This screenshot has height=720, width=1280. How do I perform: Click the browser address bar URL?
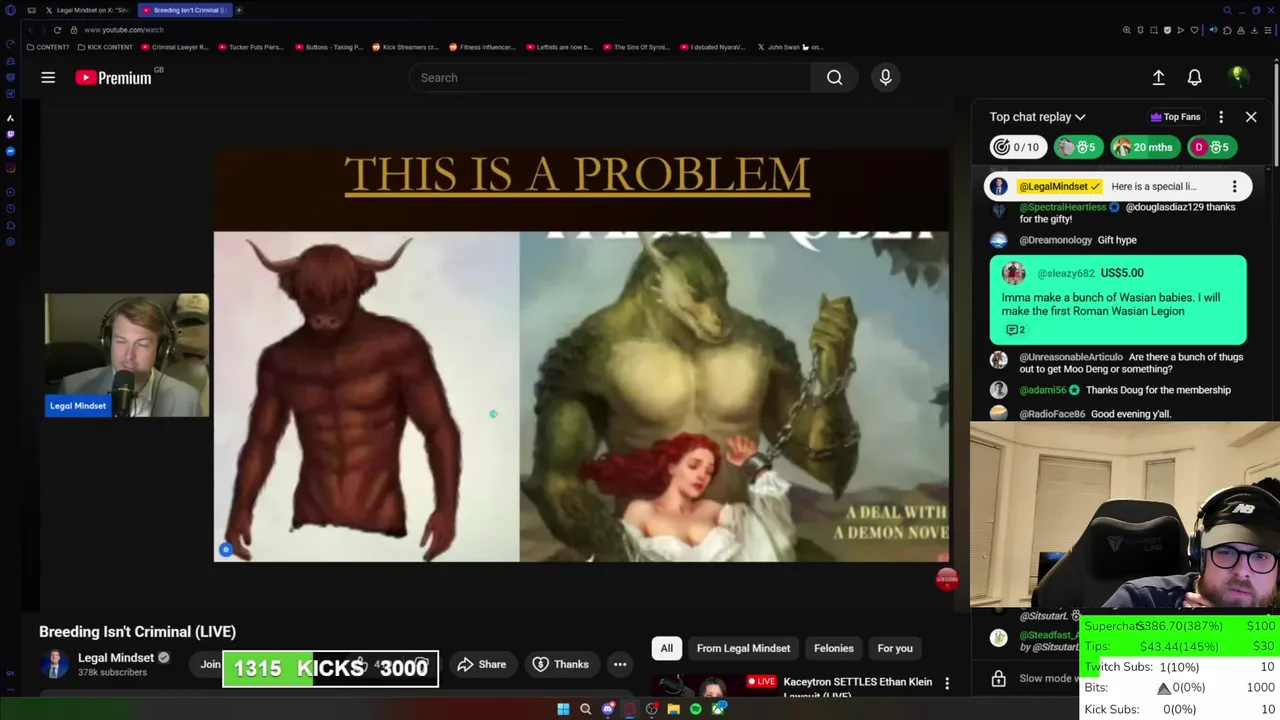click(124, 30)
